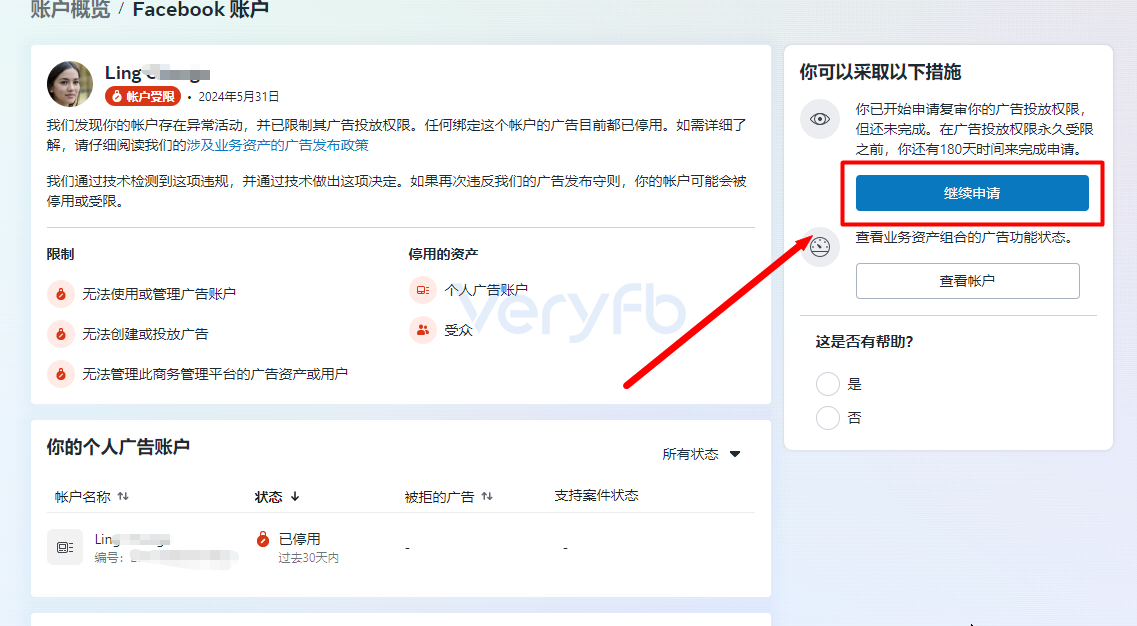Click the 已停用 status text in row
This screenshot has height=626, width=1137.
point(299,539)
